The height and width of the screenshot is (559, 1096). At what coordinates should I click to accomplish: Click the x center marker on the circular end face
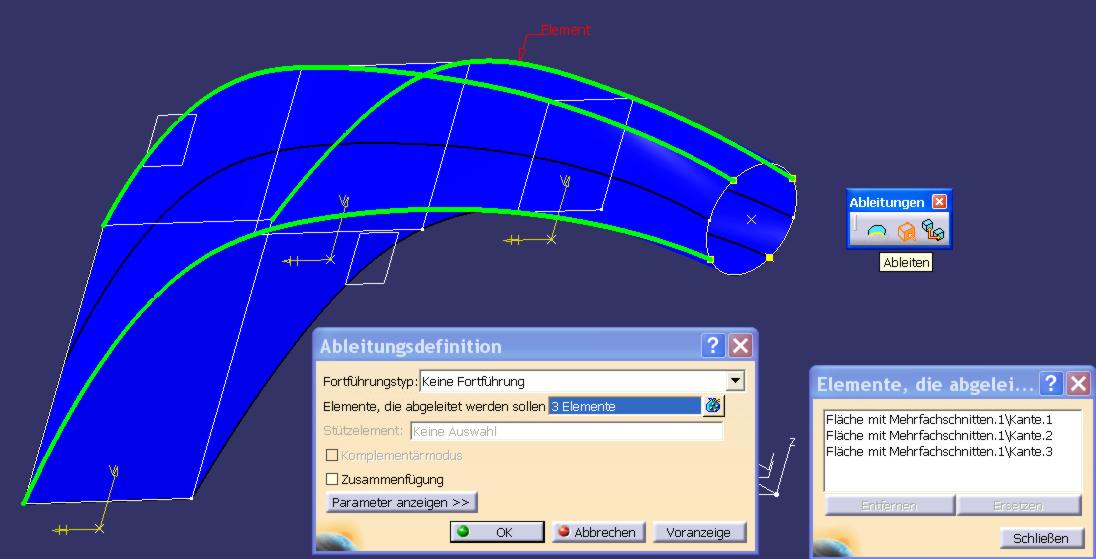click(751, 219)
